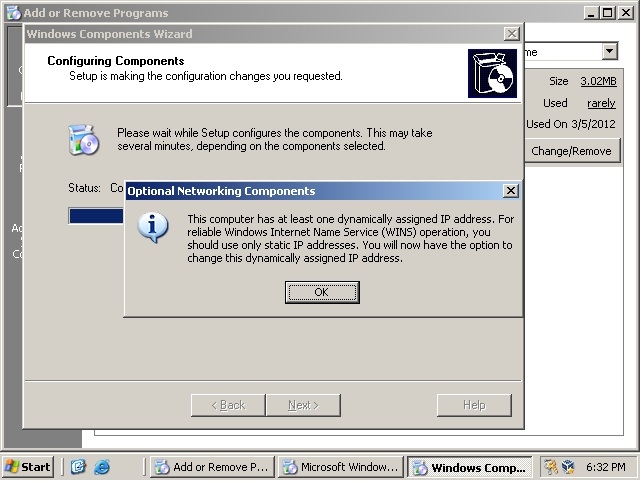
Task: Click the blue information bubble icon
Action: coord(153,227)
